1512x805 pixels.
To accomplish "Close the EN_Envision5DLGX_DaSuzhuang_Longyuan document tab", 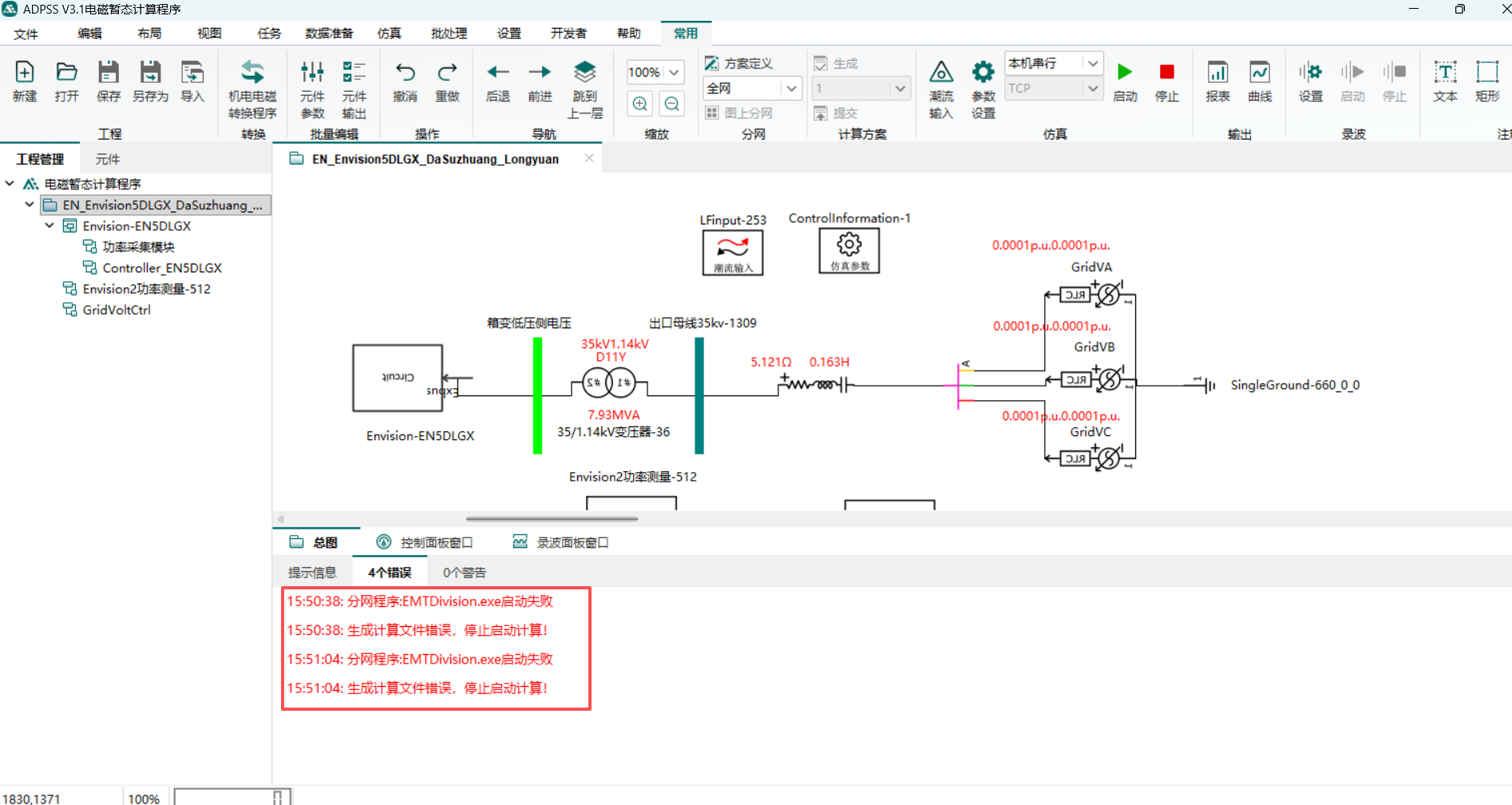I will point(589,158).
